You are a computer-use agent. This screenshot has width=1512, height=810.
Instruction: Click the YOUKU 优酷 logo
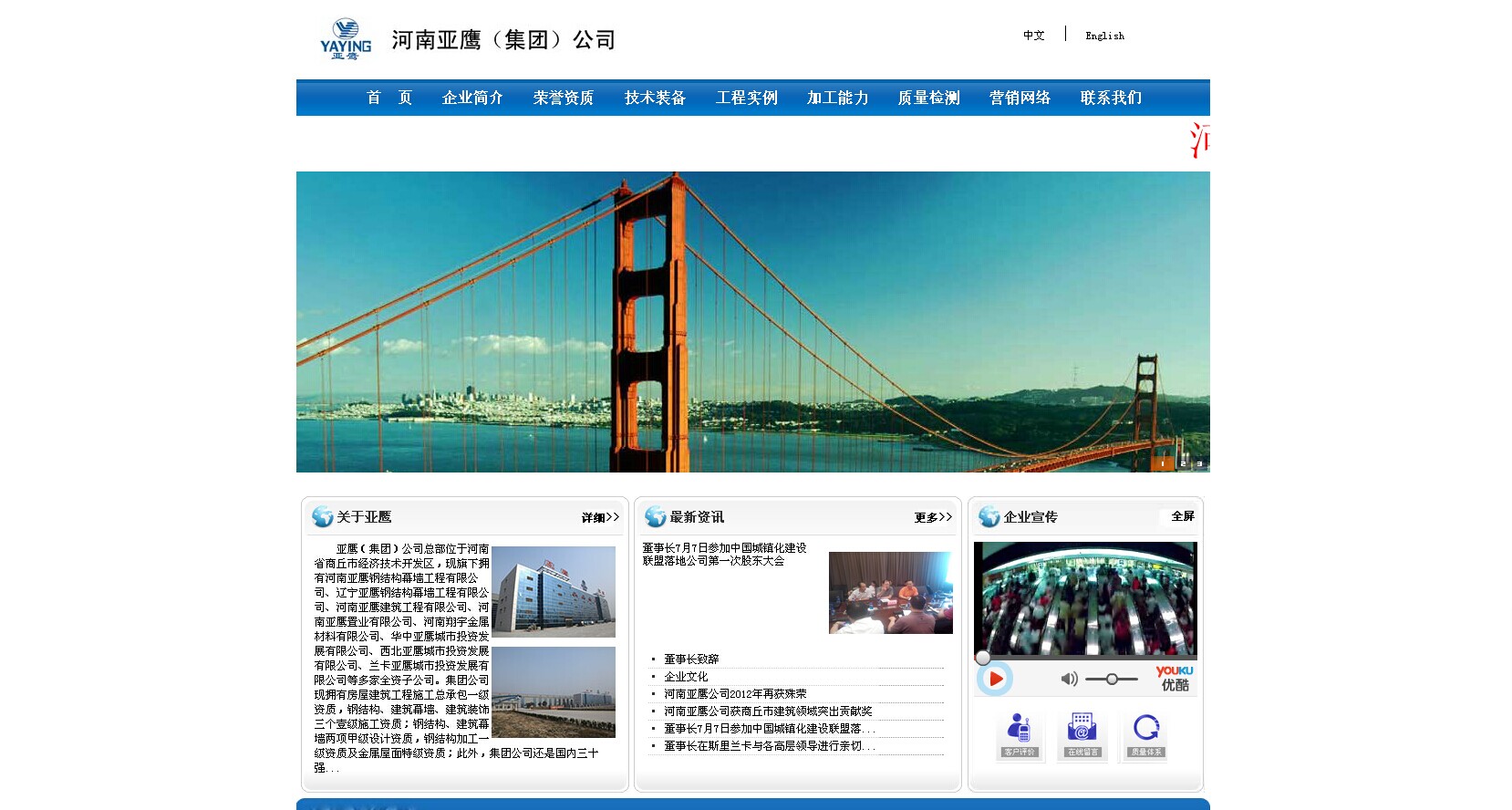tap(1175, 678)
